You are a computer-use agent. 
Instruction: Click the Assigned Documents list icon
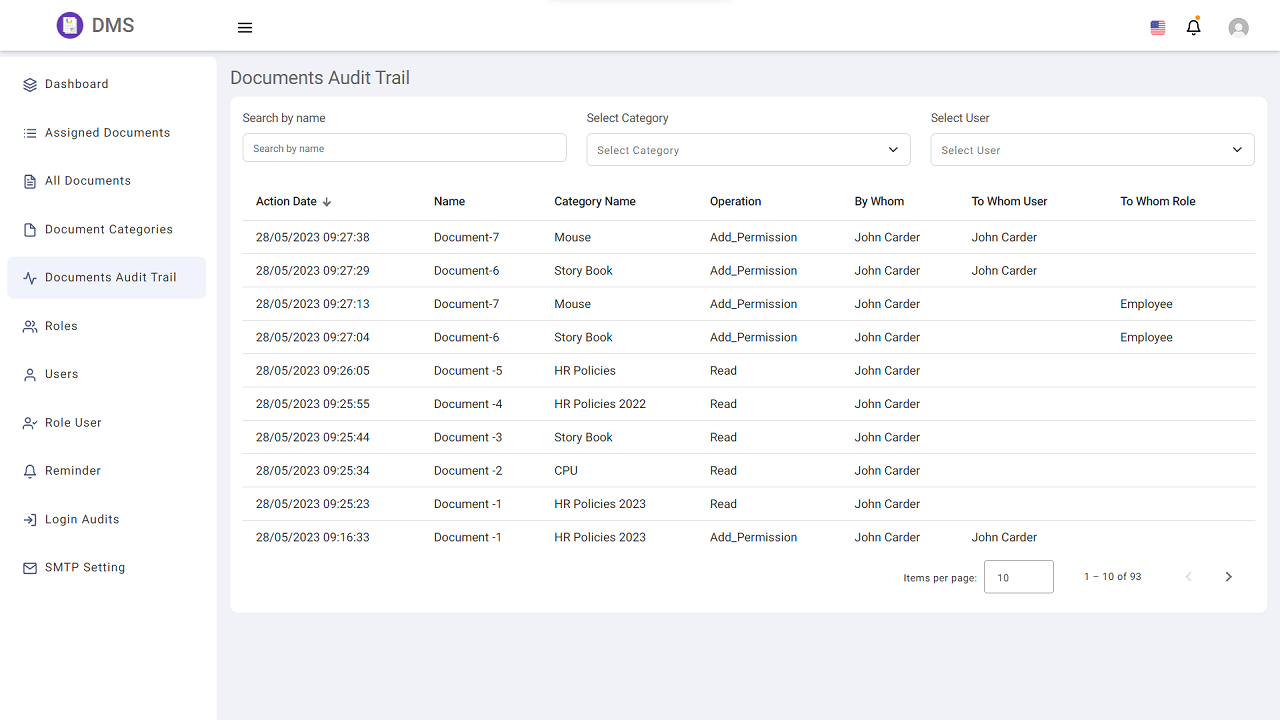click(29, 132)
